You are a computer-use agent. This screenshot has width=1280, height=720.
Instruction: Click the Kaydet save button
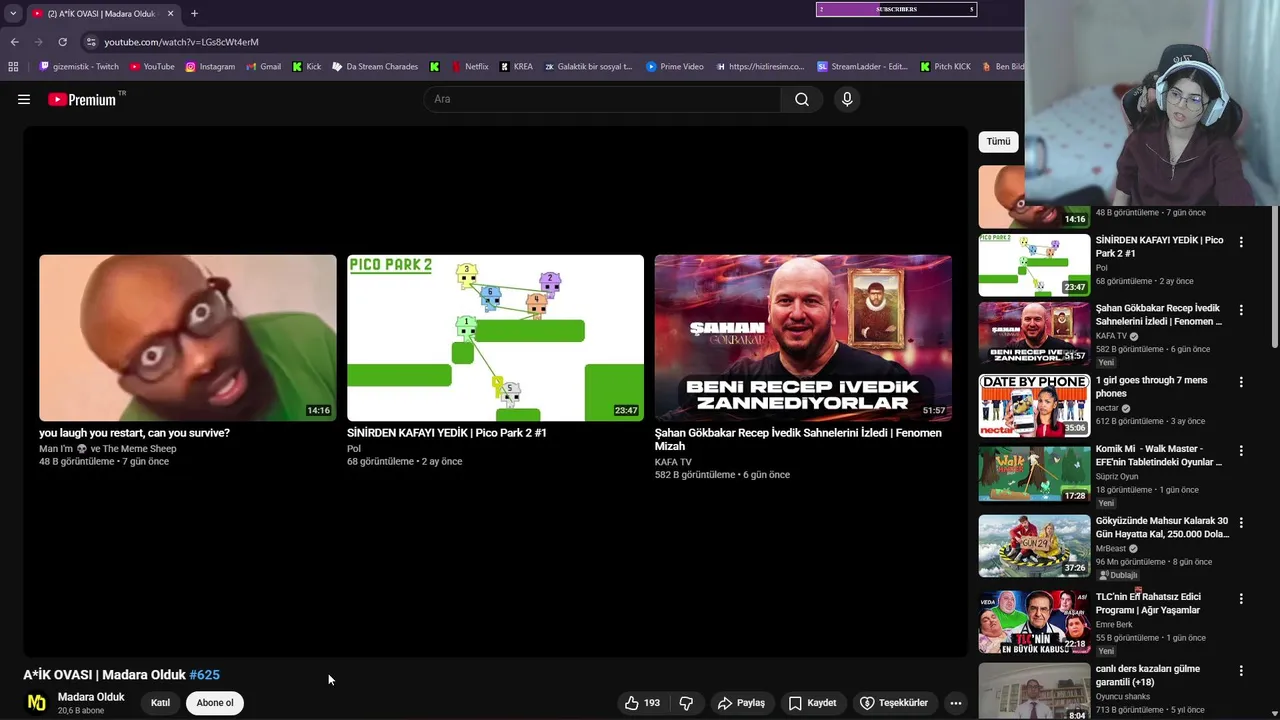pyautogui.click(x=812, y=703)
